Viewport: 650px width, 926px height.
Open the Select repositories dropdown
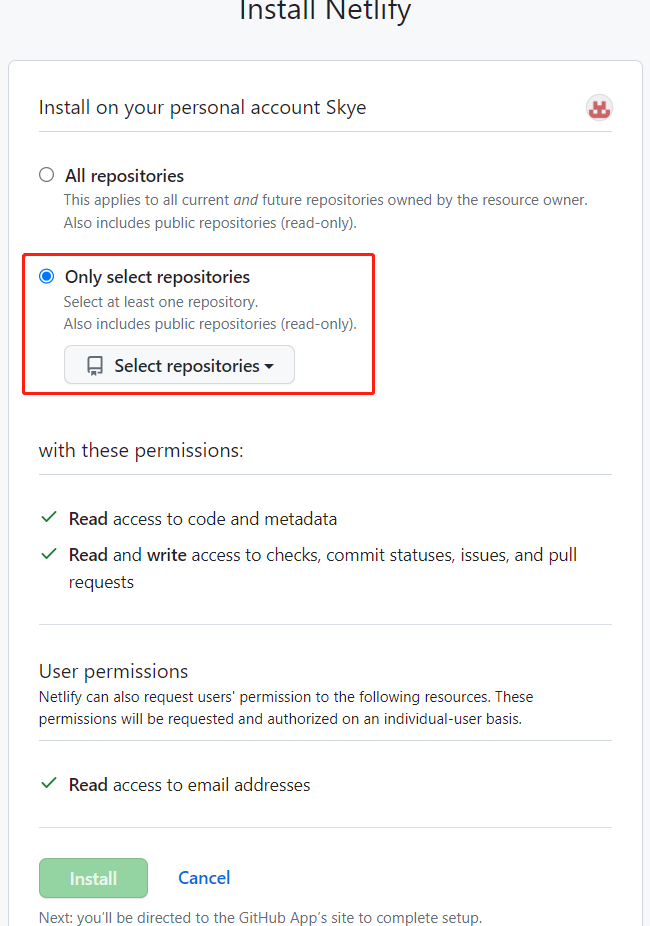point(180,365)
